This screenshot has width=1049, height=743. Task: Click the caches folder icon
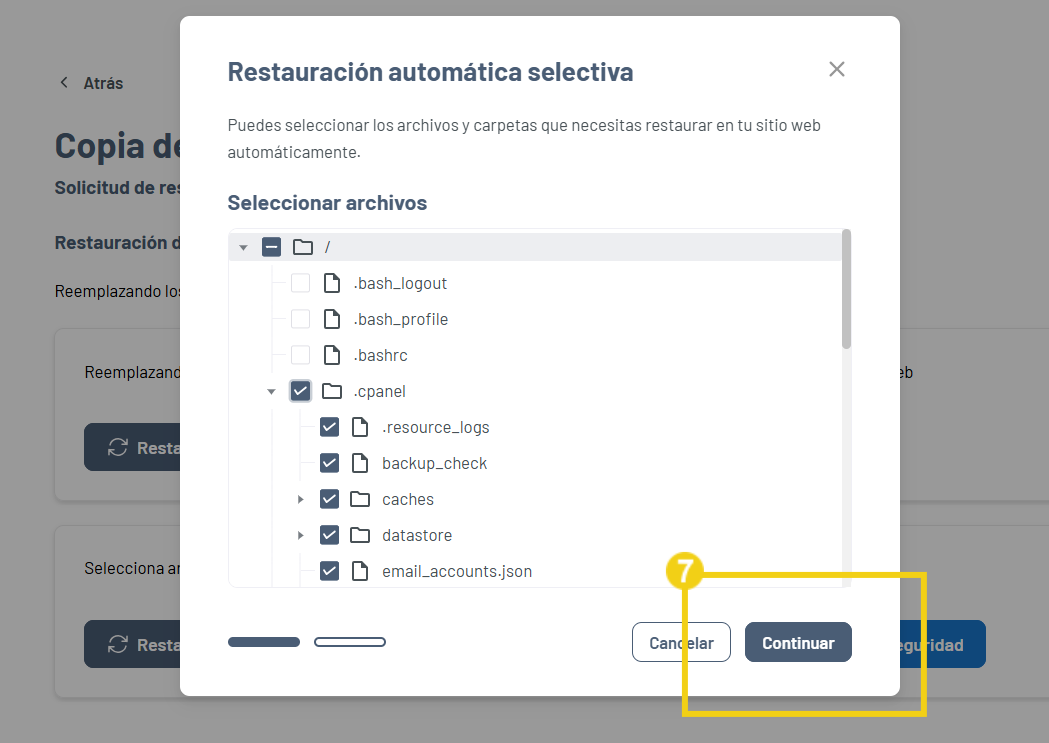tap(360, 499)
